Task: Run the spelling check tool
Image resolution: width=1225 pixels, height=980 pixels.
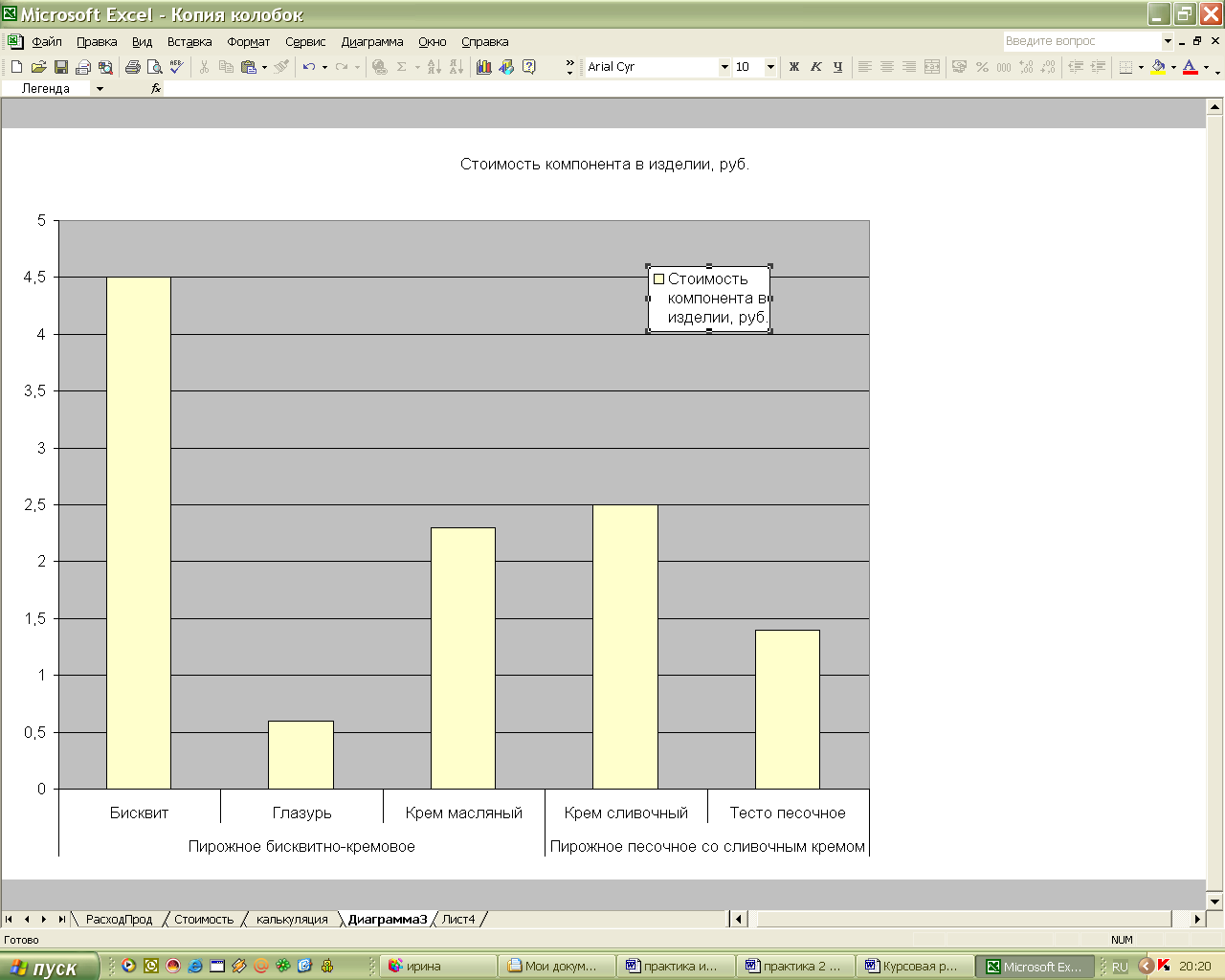Action: click(176, 67)
